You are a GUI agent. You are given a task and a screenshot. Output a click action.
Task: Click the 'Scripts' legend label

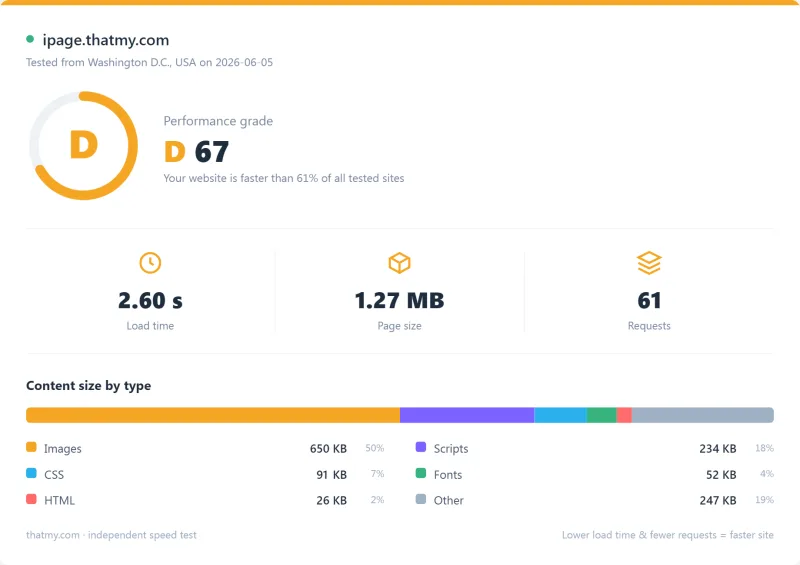[451, 449]
